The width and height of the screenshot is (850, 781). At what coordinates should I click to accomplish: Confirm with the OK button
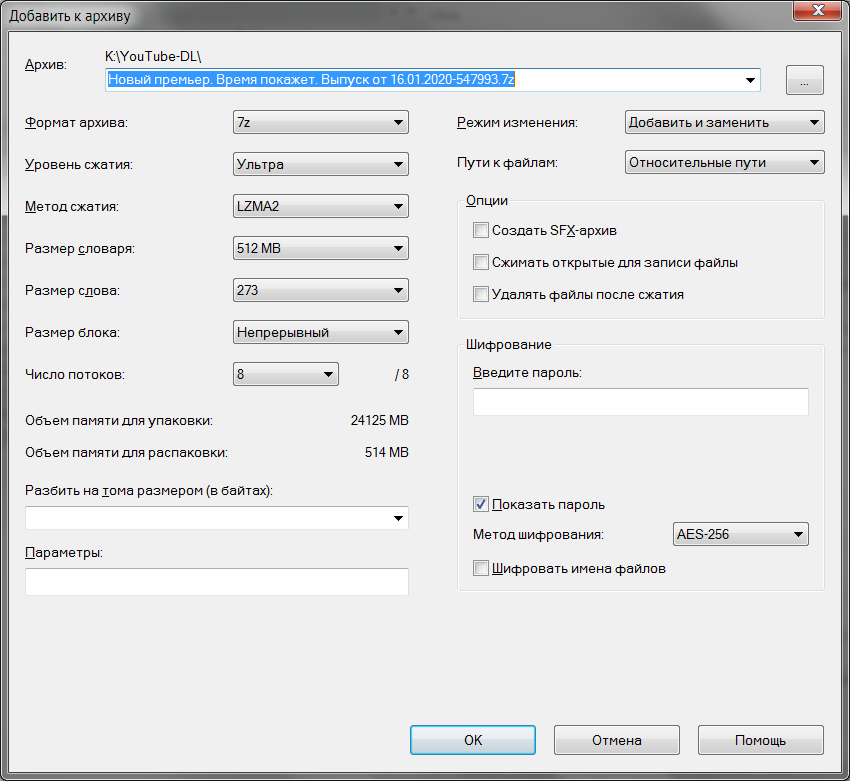(x=473, y=740)
